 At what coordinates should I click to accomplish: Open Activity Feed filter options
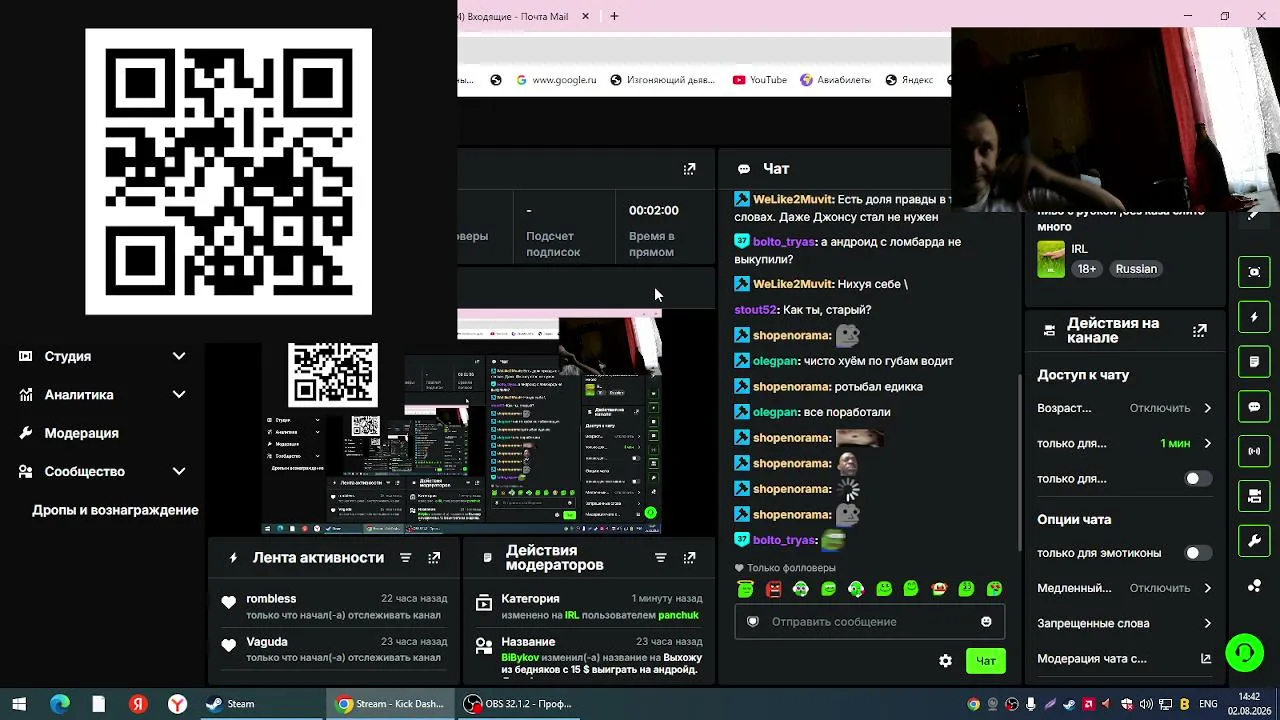(x=405, y=558)
